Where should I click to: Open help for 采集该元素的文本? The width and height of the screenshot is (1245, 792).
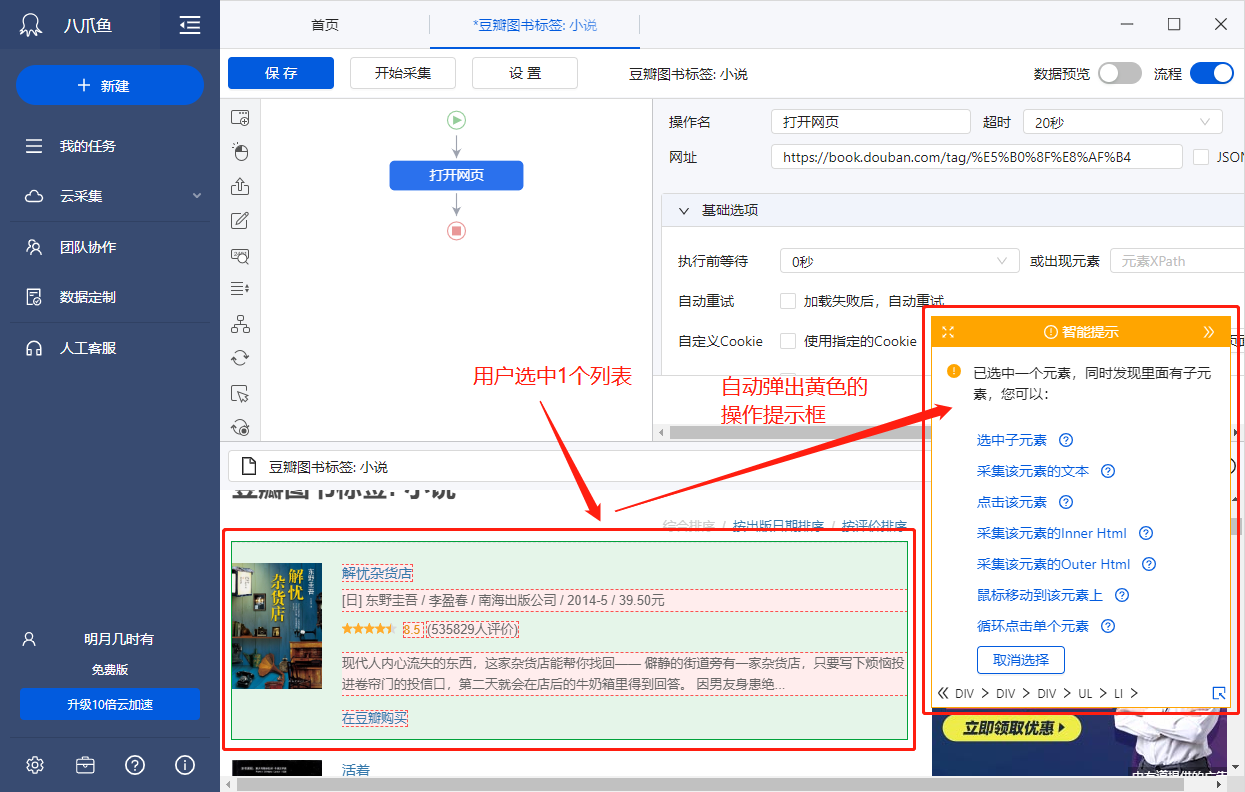pyautogui.click(x=1108, y=471)
